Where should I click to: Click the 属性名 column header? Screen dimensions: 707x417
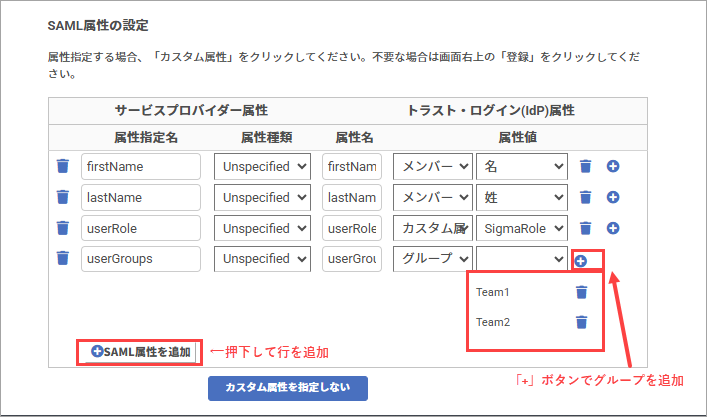(354, 137)
